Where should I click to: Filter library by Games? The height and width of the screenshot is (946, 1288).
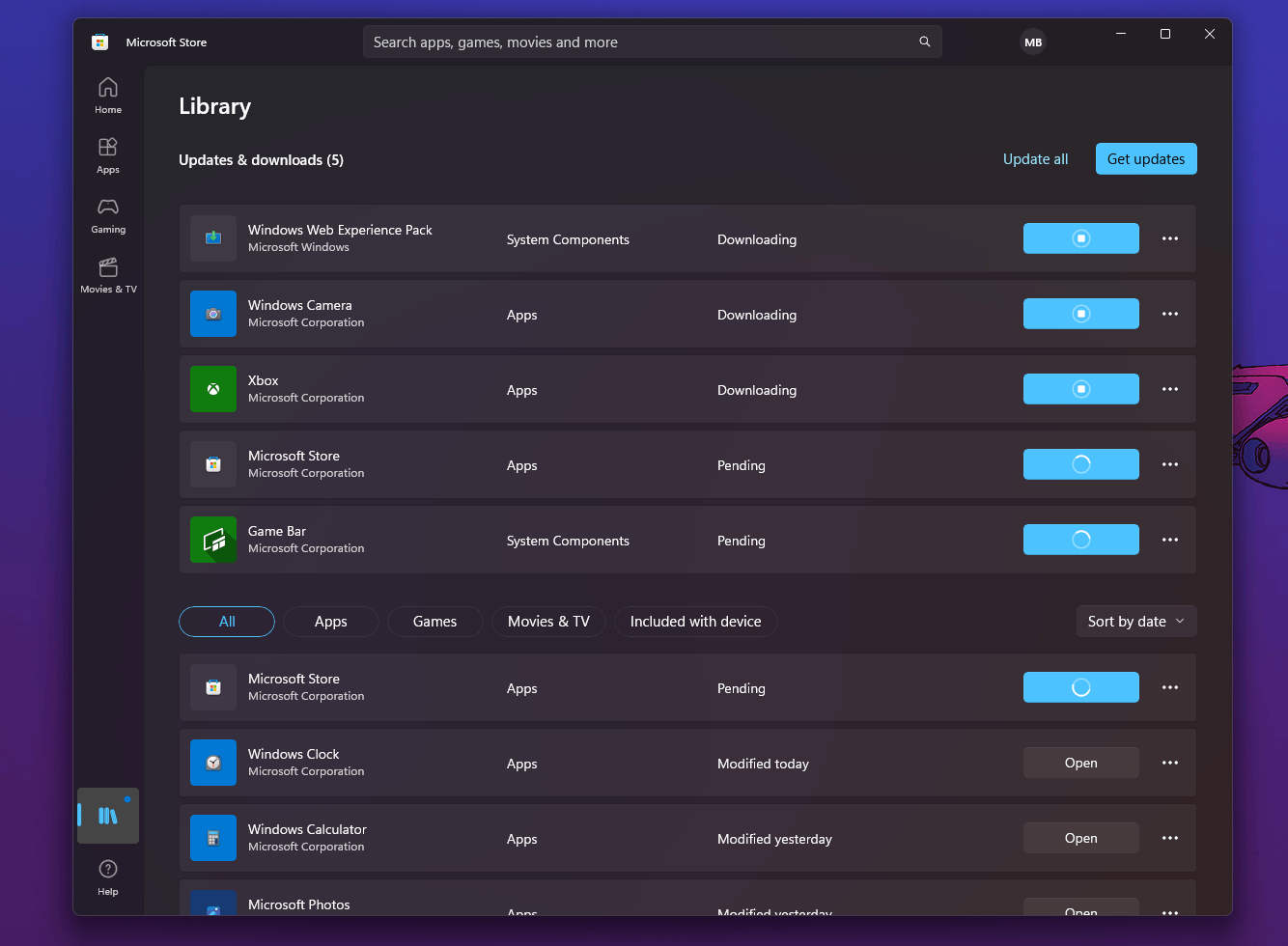tap(435, 622)
